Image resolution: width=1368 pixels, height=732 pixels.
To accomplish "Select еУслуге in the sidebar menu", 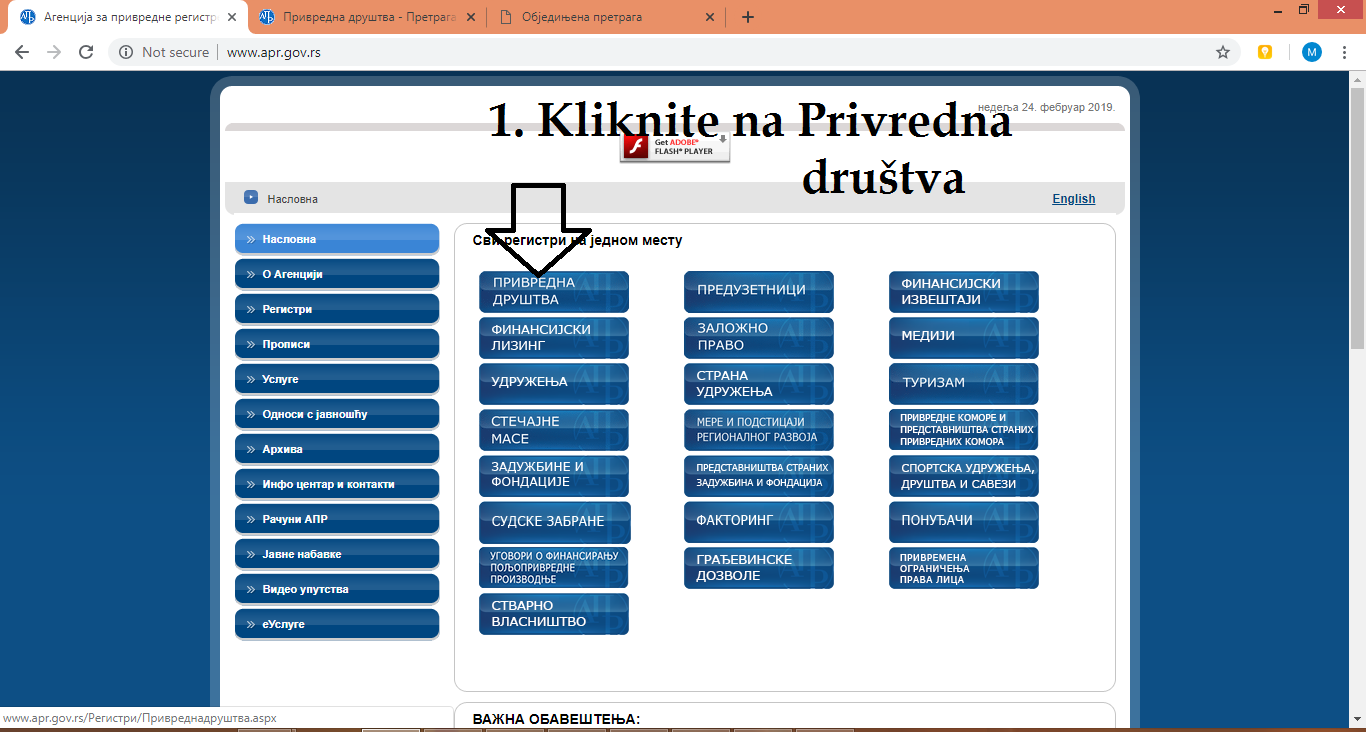I will pos(337,624).
